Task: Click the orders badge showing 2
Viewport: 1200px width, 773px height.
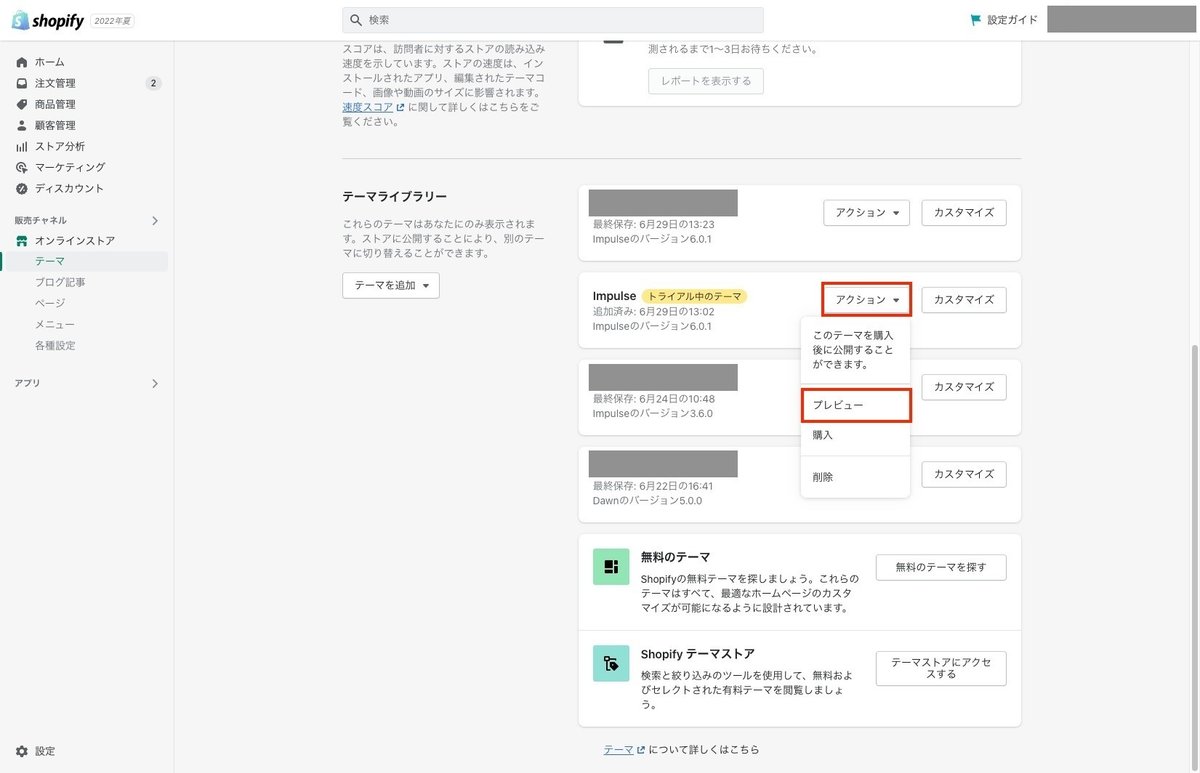Action: pyautogui.click(x=153, y=83)
